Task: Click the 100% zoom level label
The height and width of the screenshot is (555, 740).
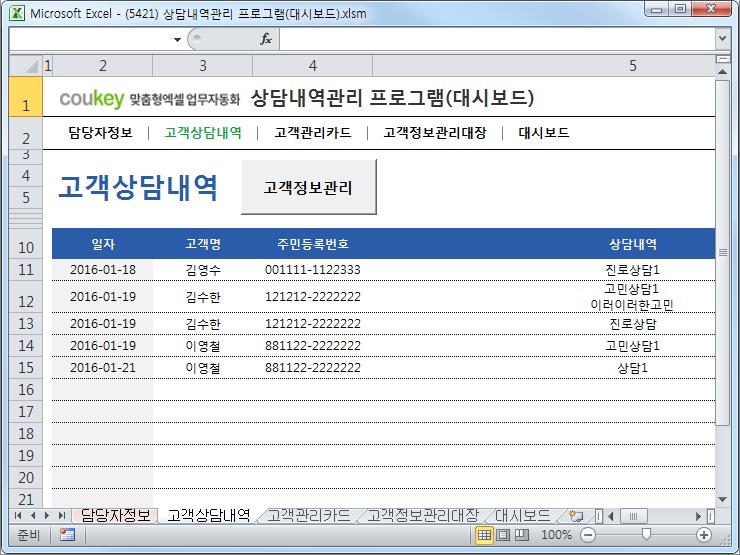Action: (556, 535)
